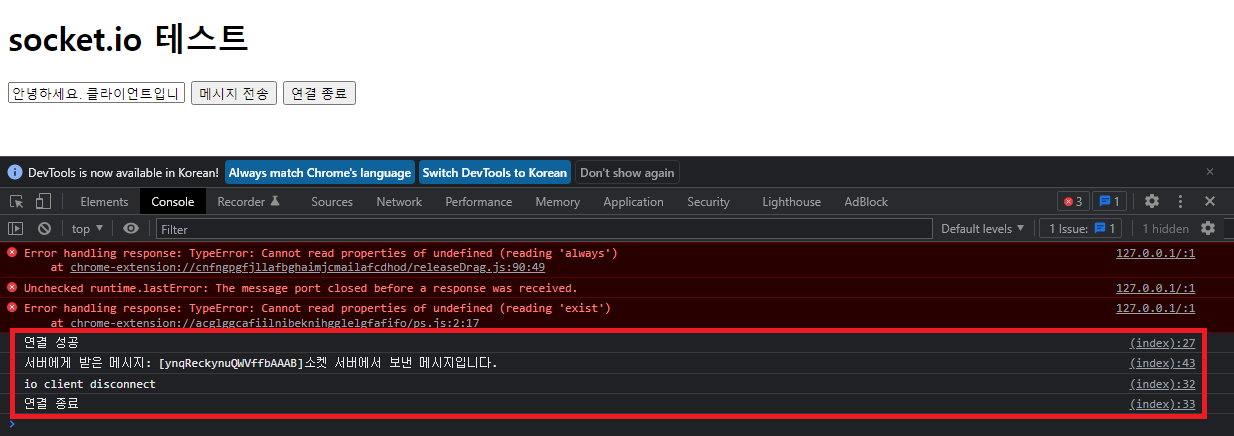
Task: Click the 연결 종료 button on the page
Action: (x=319, y=93)
